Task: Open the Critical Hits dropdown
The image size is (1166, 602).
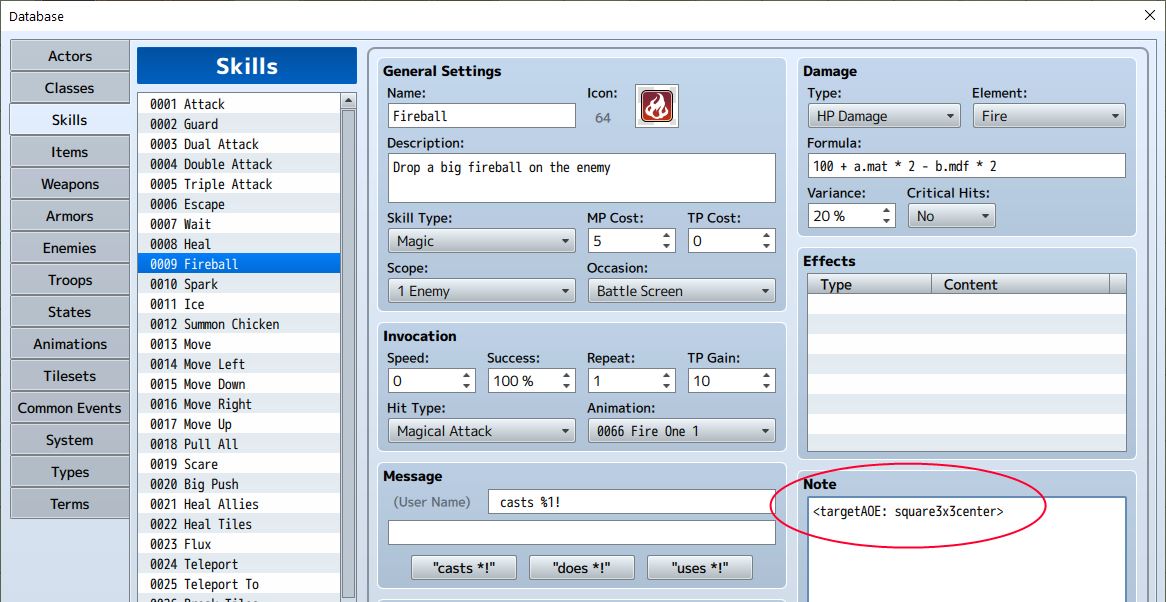Action: 951,215
